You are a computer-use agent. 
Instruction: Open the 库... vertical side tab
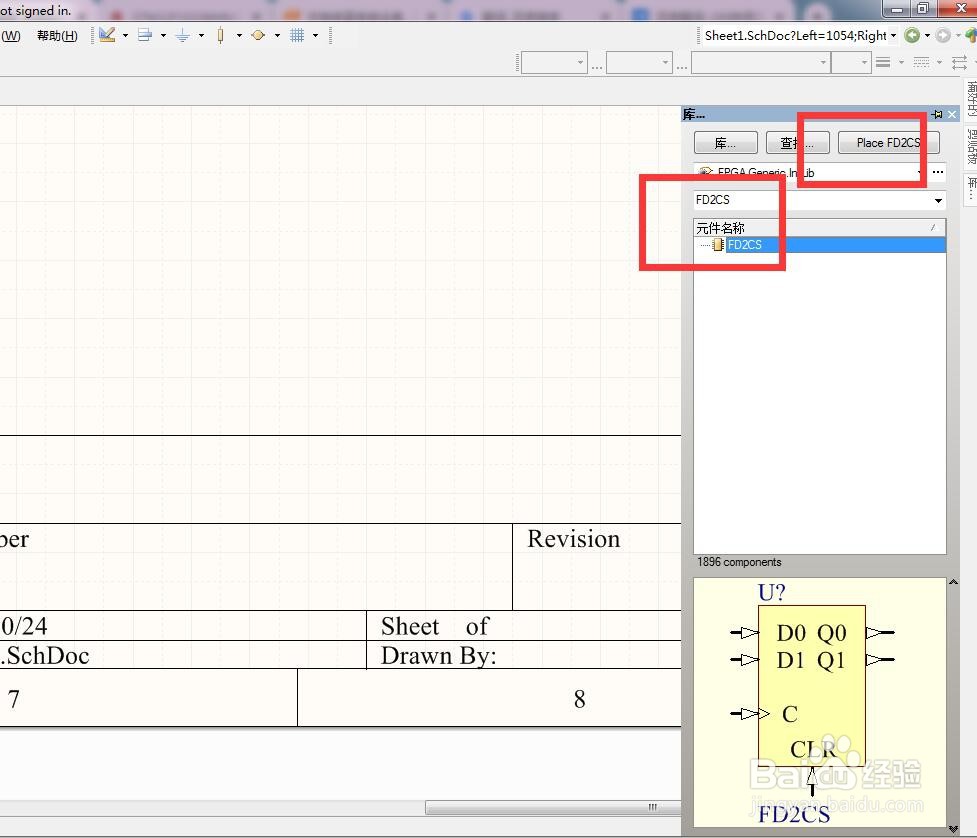971,188
